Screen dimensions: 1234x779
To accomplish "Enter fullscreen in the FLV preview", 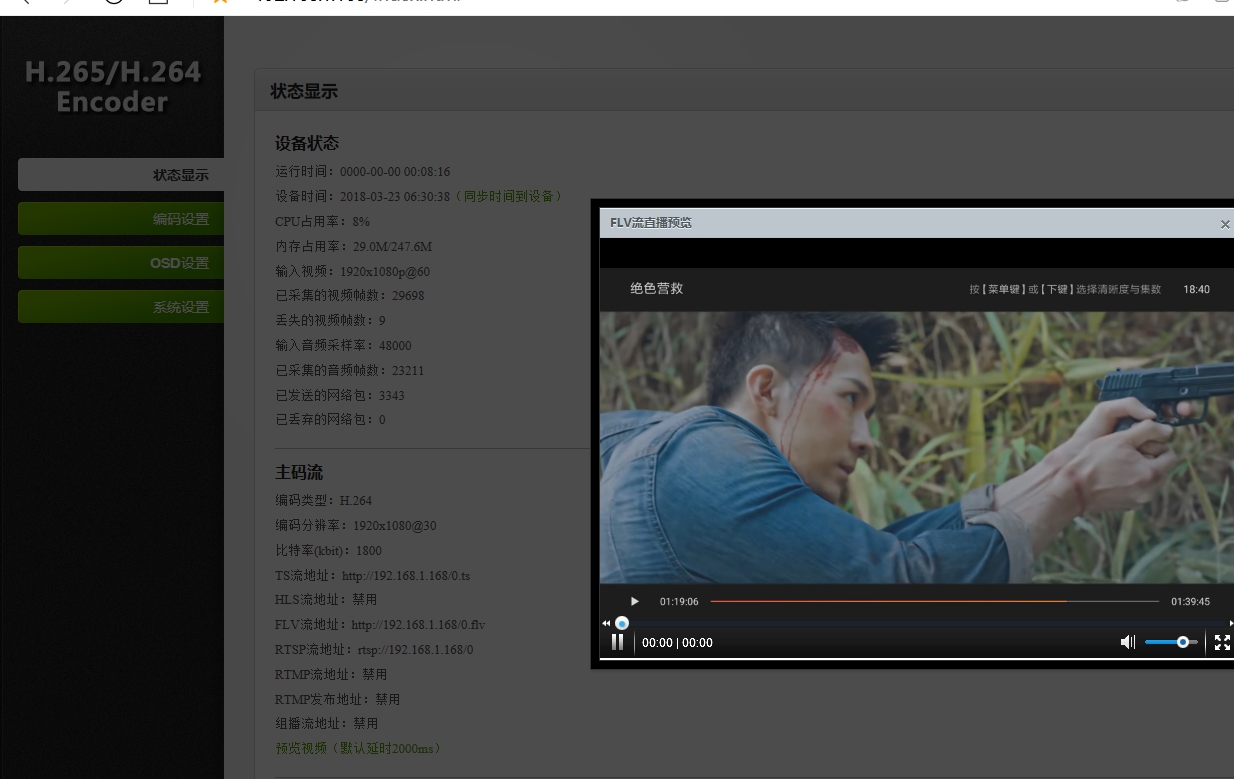I will [x=1222, y=642].
